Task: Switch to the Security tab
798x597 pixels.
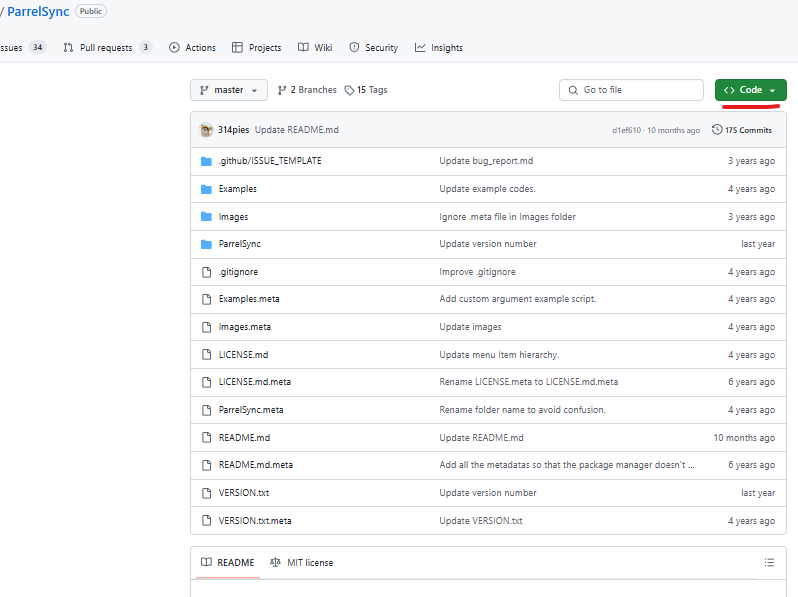Action: click(374, 47)
